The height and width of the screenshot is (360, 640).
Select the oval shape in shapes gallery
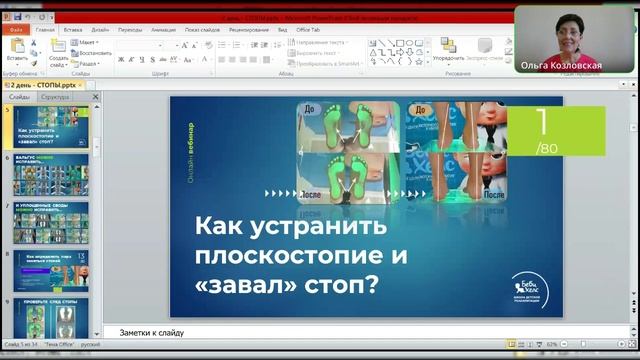pyautogui.click(x=409, y=43)
